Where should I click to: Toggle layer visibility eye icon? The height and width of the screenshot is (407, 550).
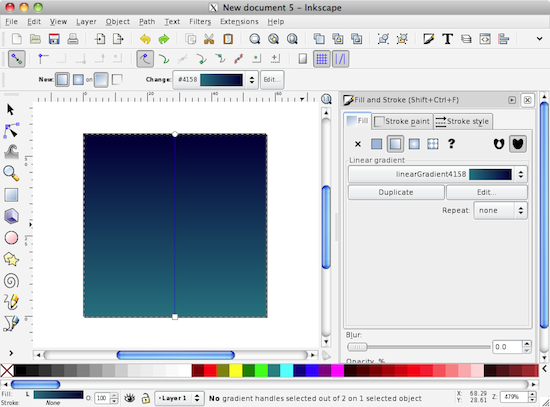130,398
